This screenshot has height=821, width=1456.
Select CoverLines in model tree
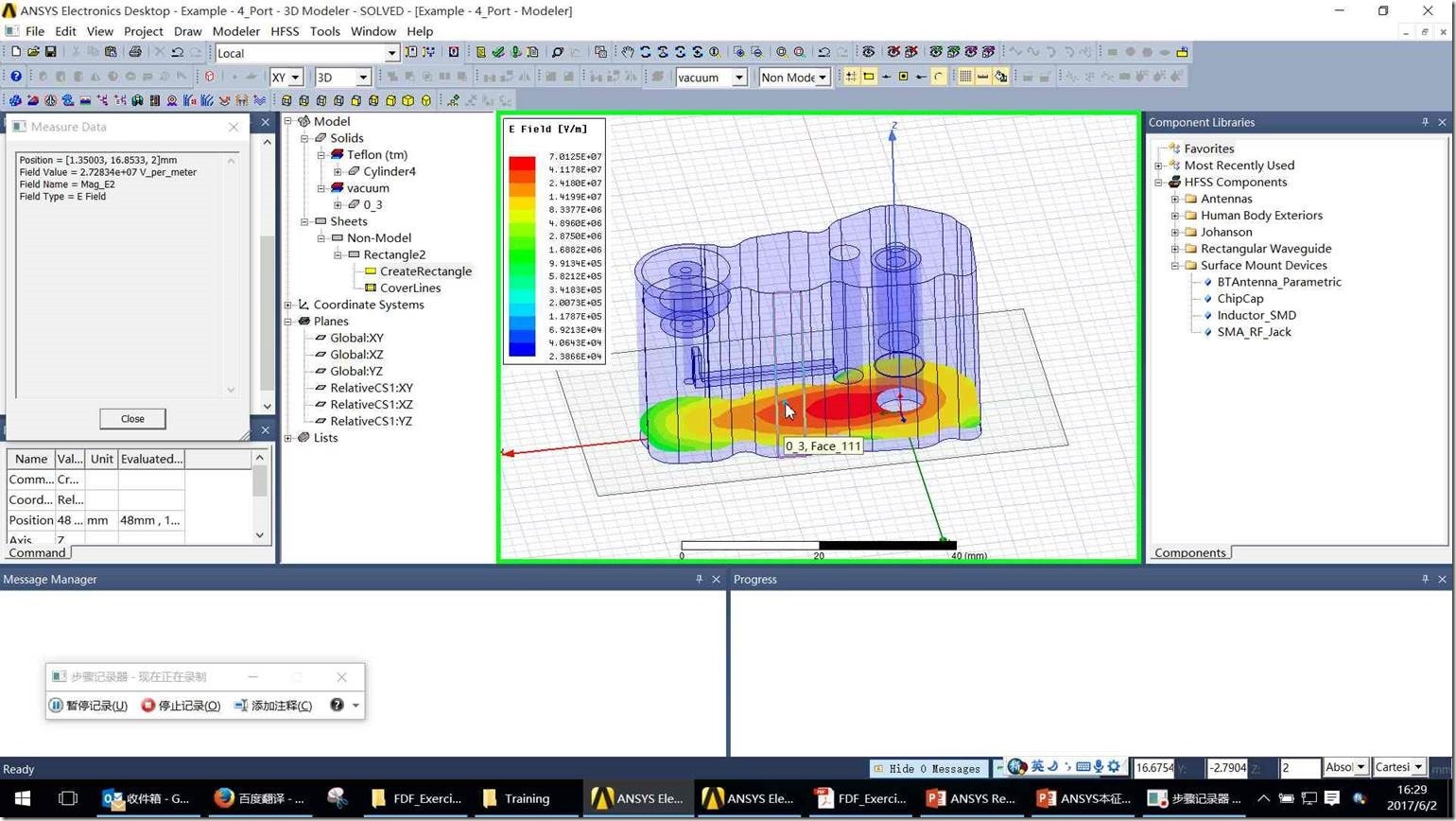pos(410,288)
